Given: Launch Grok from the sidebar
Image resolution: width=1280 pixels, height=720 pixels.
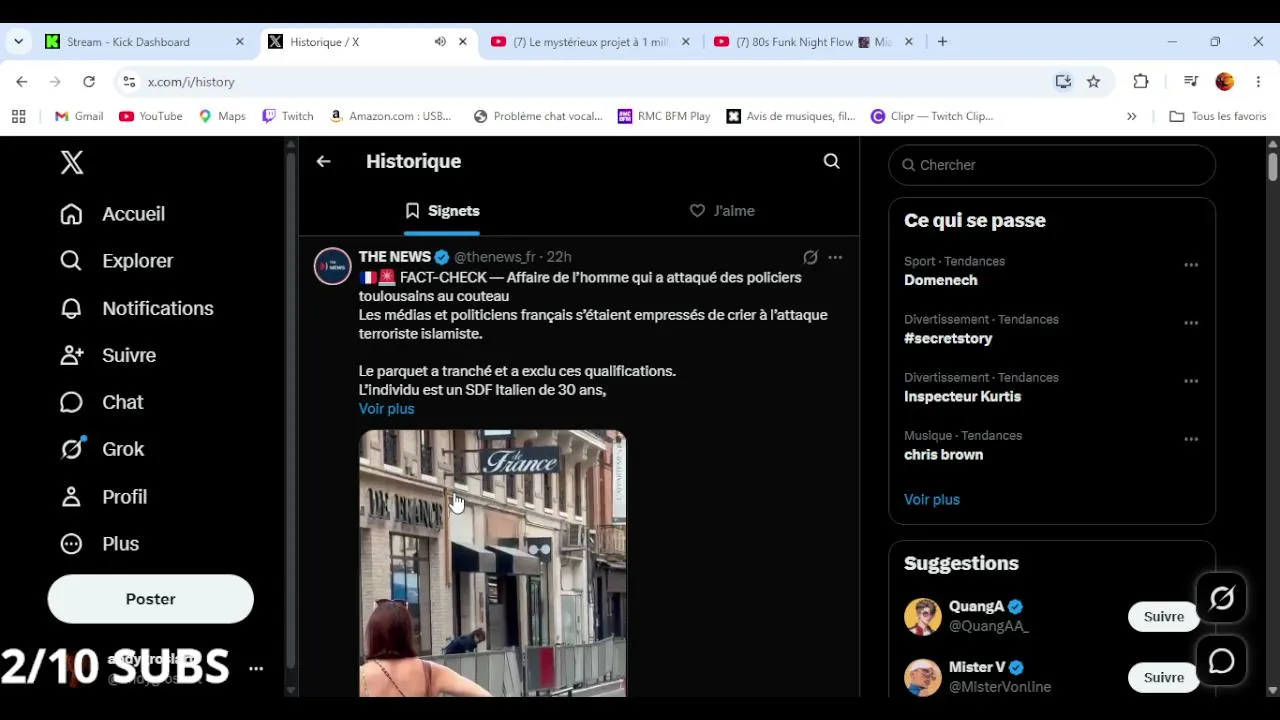Looking at the screenshot, I should [x=102, y=449].
